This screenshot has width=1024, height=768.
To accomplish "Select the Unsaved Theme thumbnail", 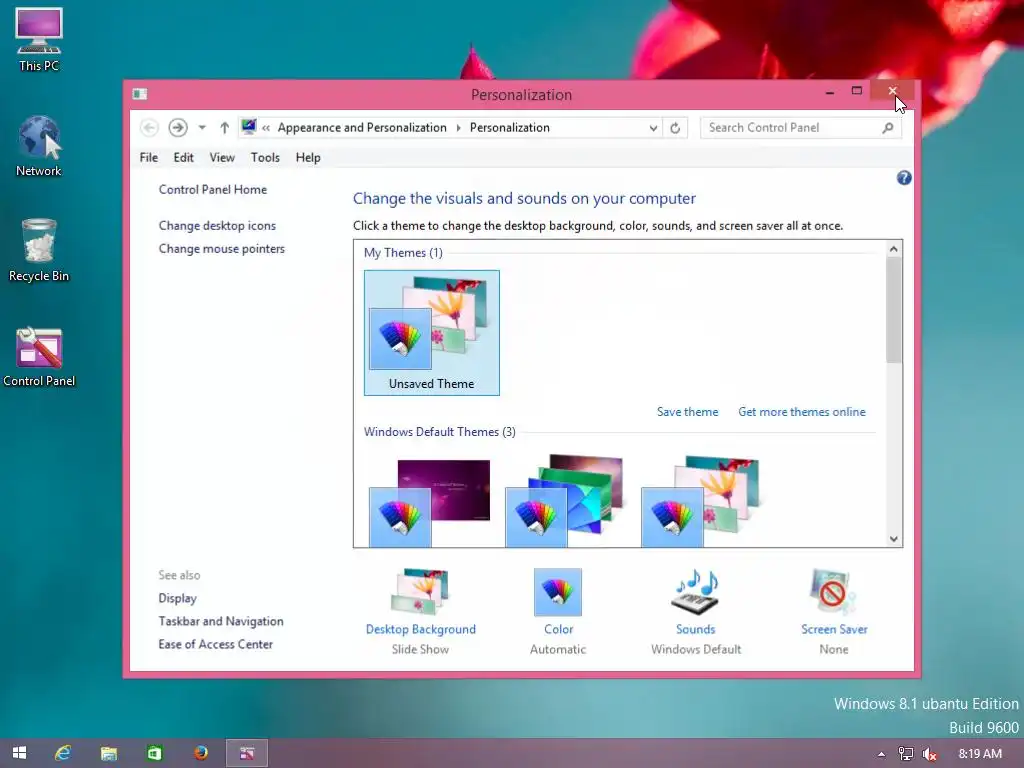I will [x=432, y=332].
